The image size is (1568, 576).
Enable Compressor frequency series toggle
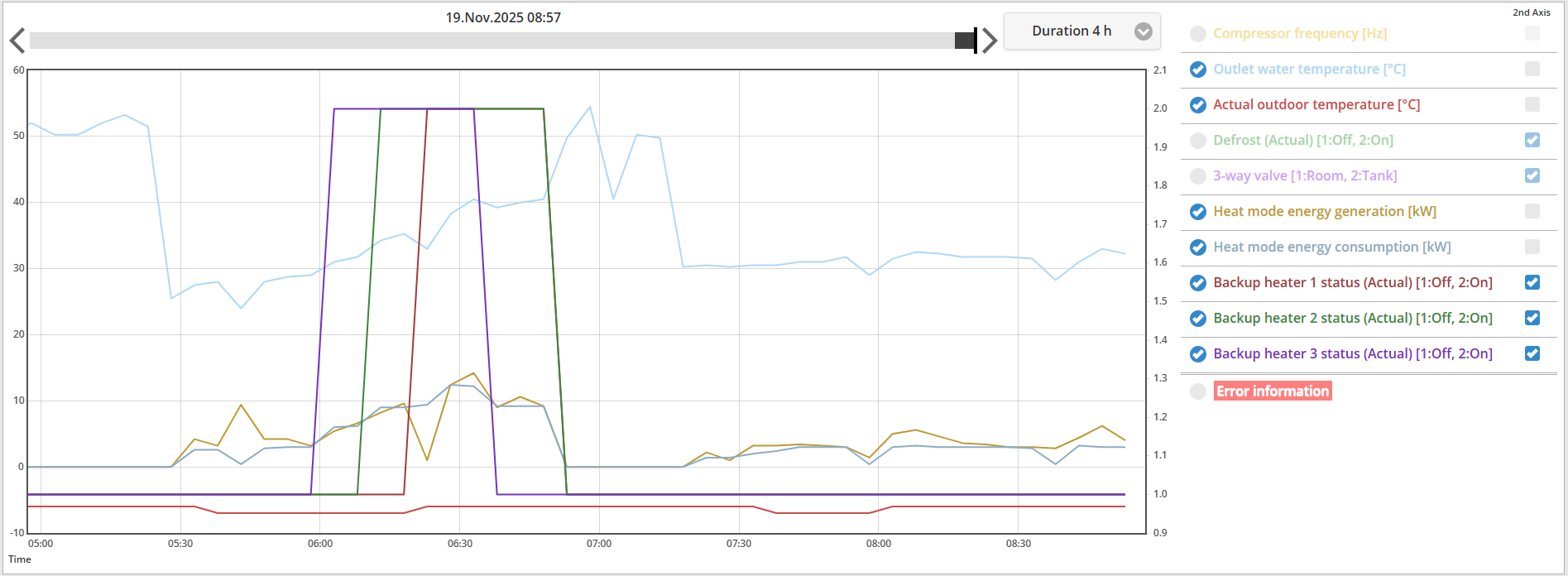point(1197,34)
